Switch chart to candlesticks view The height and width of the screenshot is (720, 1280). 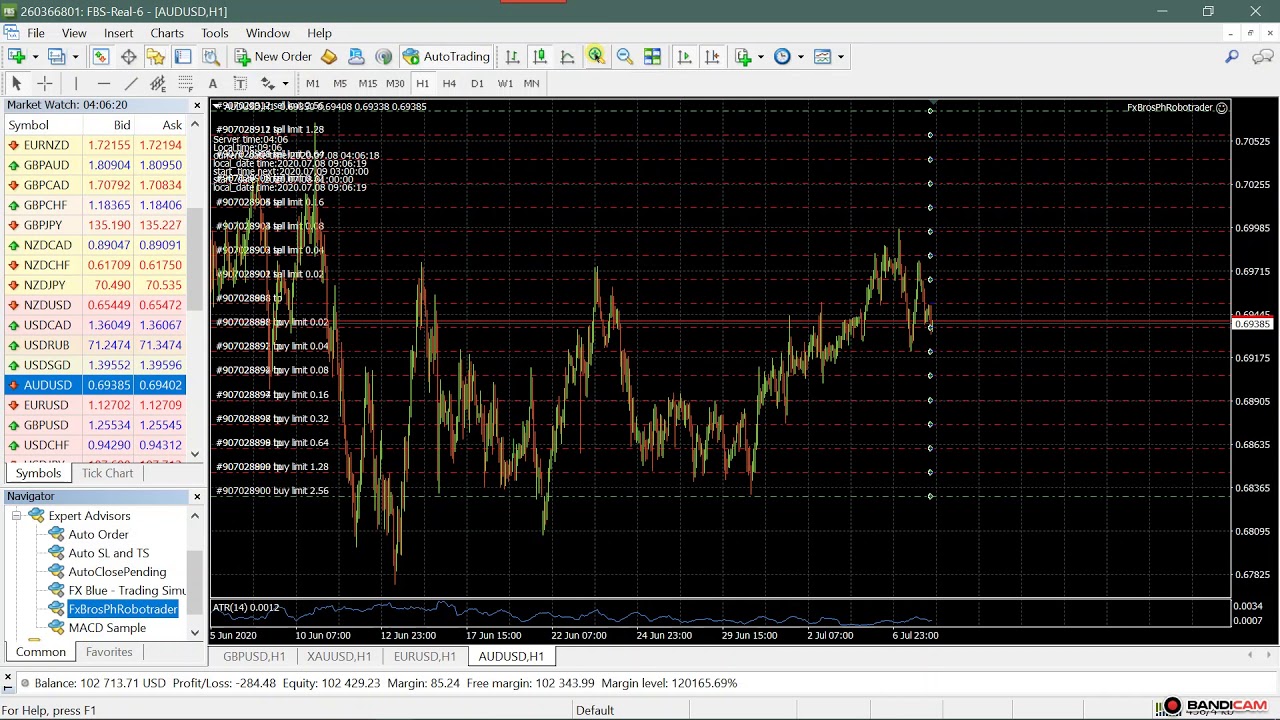click(540, 57)
